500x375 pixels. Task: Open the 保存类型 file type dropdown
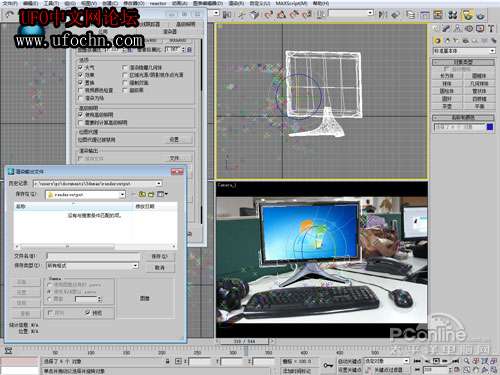click(135, 266)
